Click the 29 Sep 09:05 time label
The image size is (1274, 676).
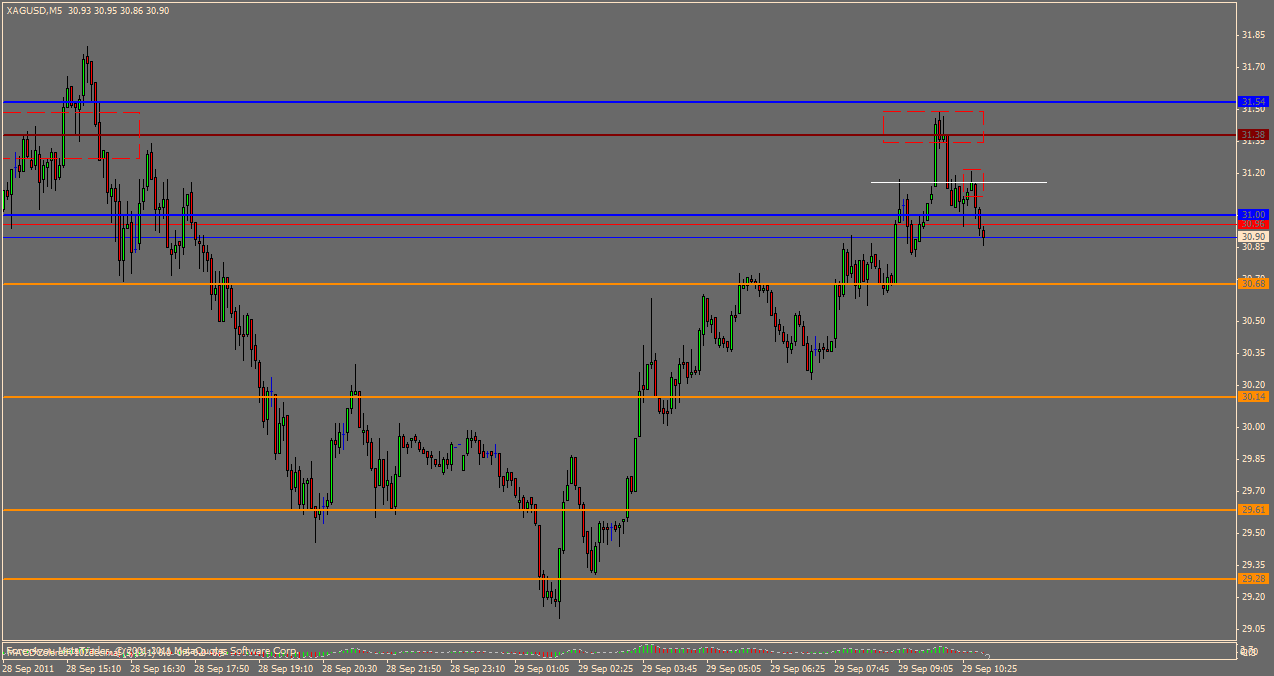click(x=926, y=667)
